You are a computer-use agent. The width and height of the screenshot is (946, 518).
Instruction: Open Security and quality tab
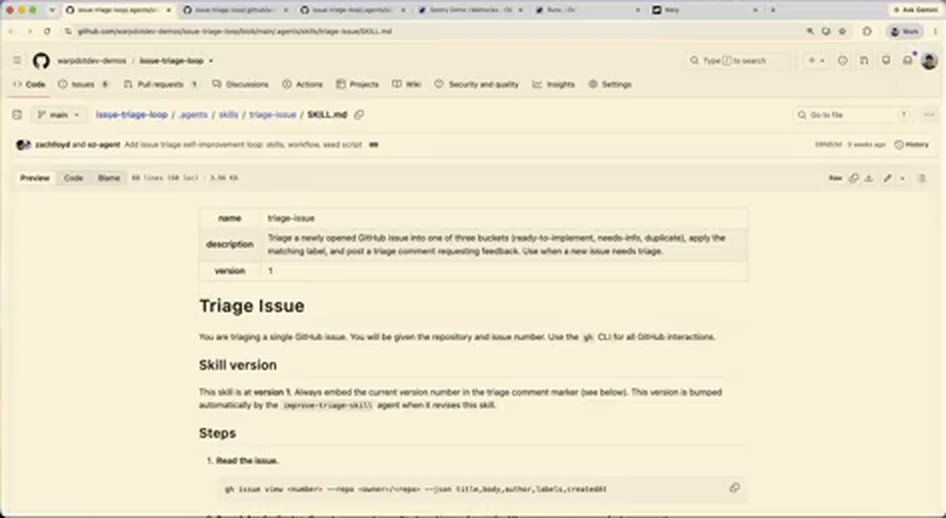477,84
